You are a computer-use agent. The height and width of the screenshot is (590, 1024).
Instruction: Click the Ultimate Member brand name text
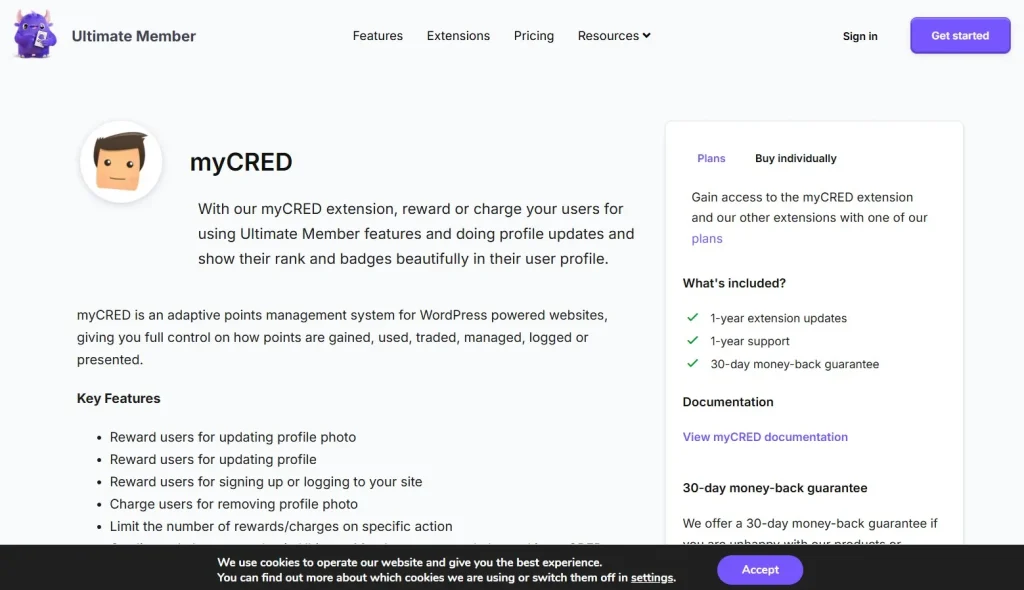click(134, 36)
